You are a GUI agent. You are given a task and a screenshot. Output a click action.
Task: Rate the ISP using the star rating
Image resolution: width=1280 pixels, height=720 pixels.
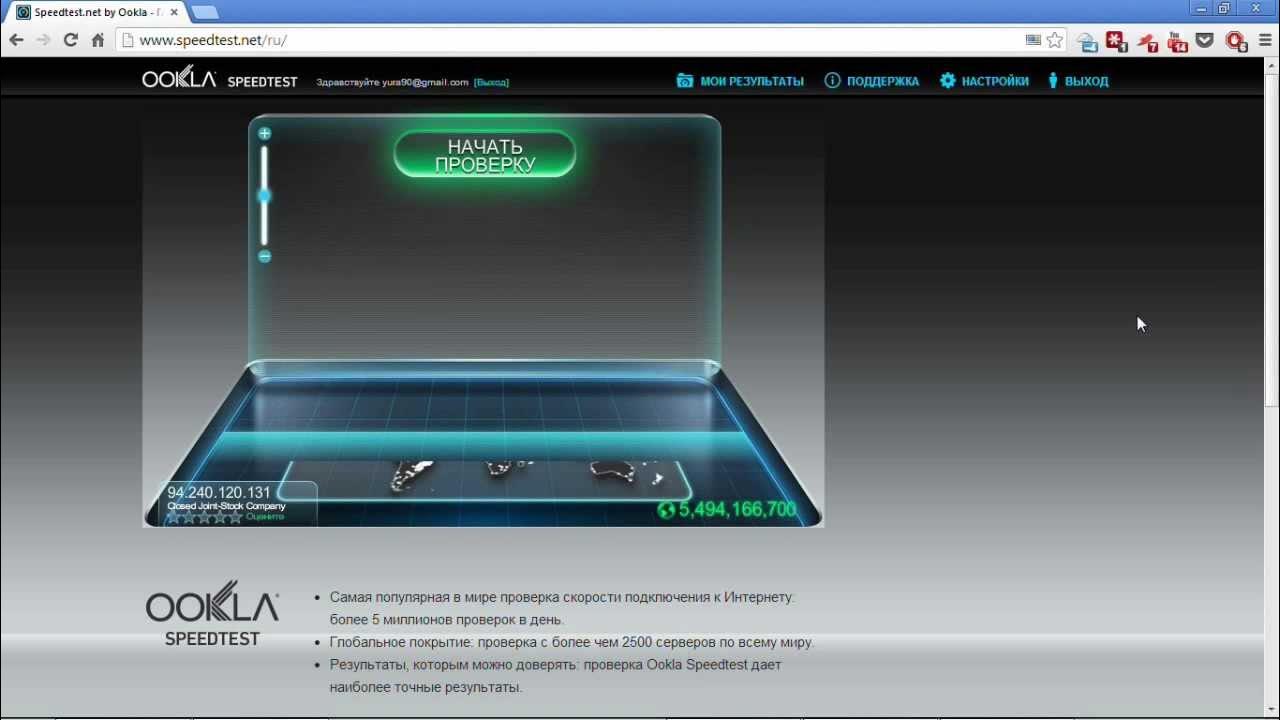(204, 517)
